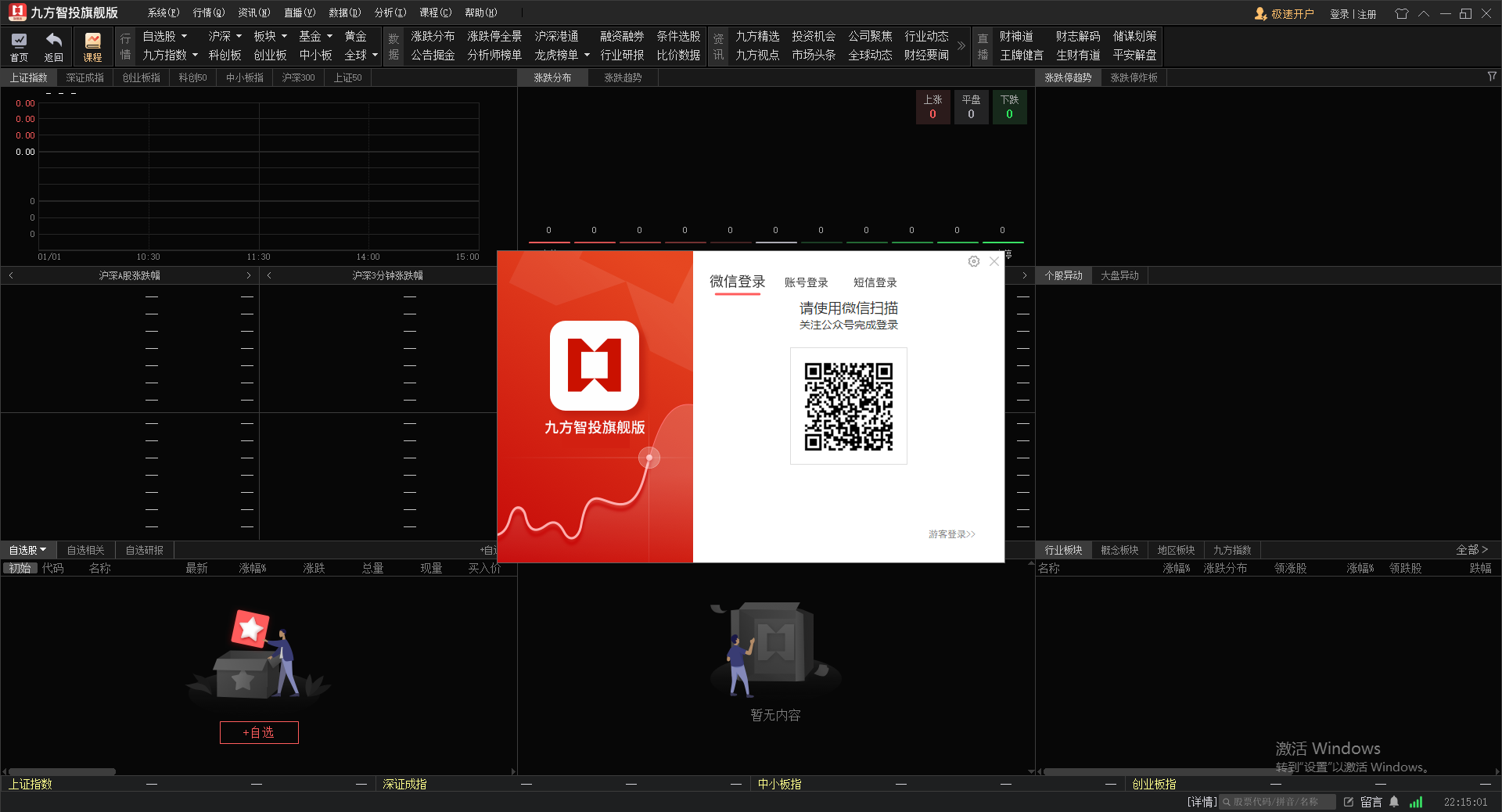Open 九方精选 in the toolbar
The image size is (1502, 812).
point(757,36)
